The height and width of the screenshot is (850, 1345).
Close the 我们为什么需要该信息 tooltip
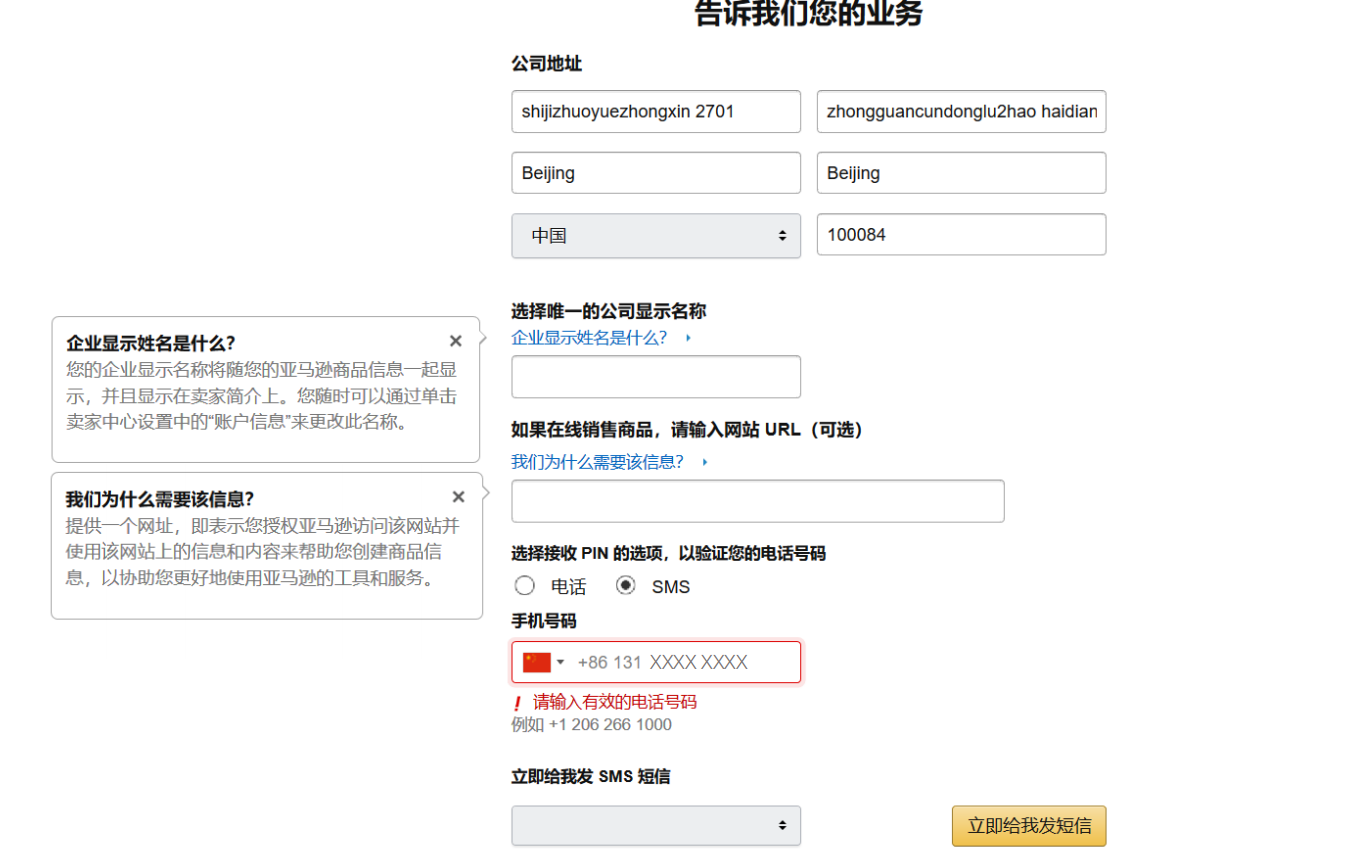pyautogui.click(x=458, y=497)
